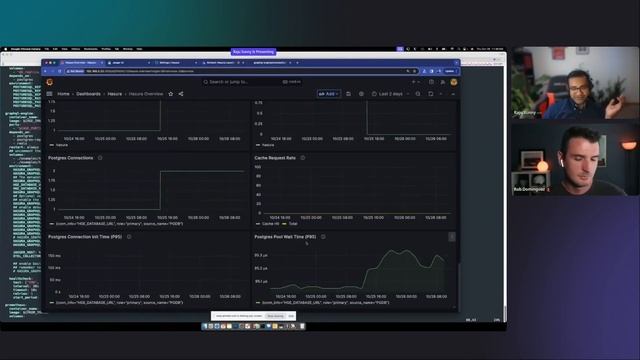Click the Cache Request Rate panel title
This screenshot has height=360, width=640.
(275, 158)
